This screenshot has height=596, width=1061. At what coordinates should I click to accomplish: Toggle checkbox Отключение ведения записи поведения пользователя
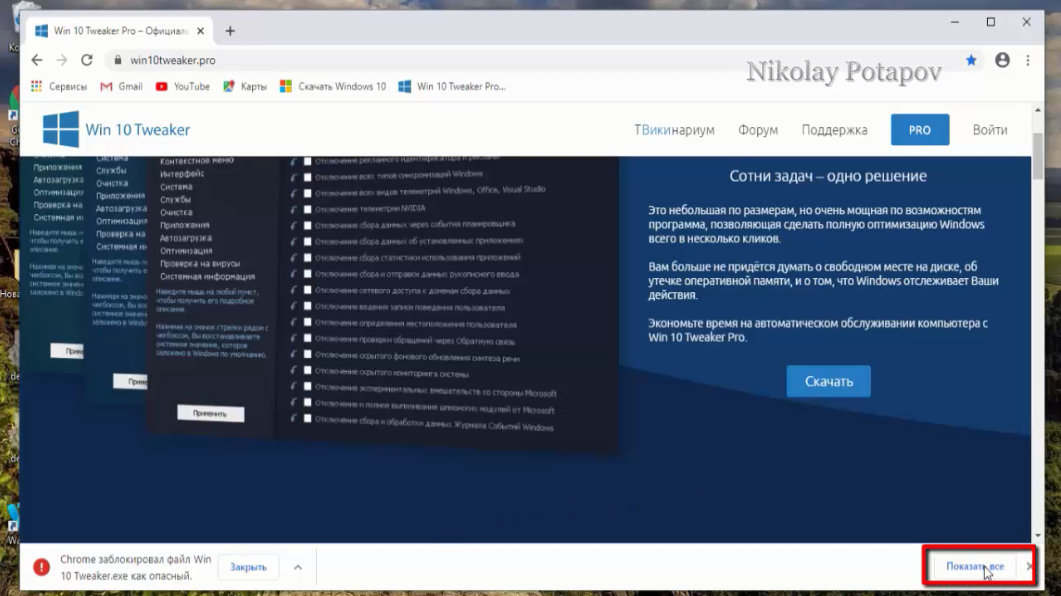tap(307, 306)
